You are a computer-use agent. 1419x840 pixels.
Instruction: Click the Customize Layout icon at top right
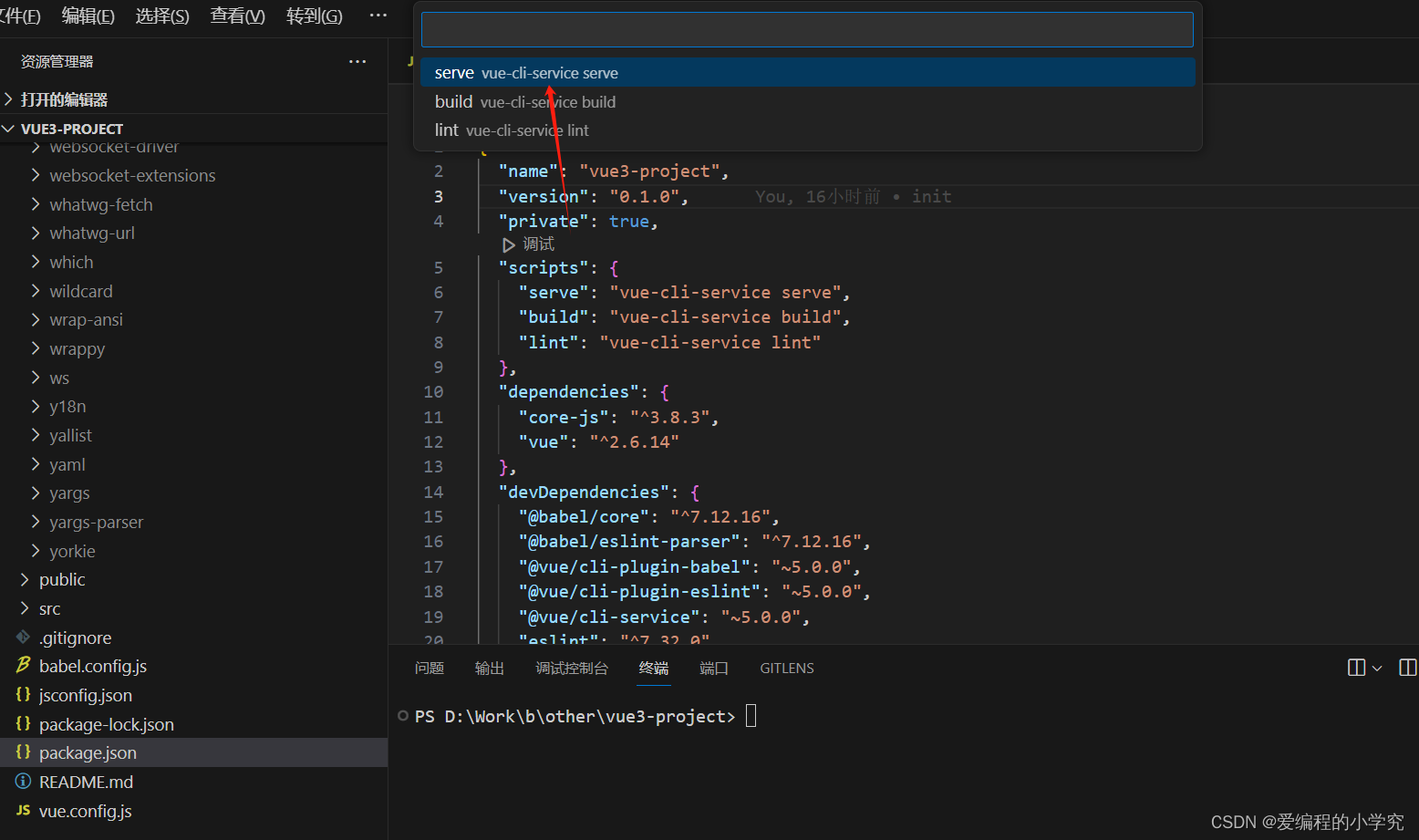[x=1407, y=667]
